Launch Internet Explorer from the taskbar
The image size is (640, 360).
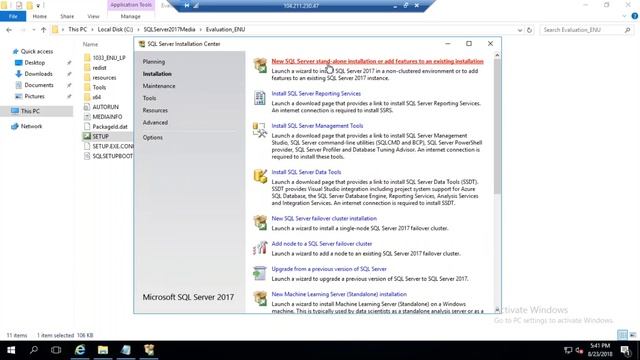coord(80,350)
